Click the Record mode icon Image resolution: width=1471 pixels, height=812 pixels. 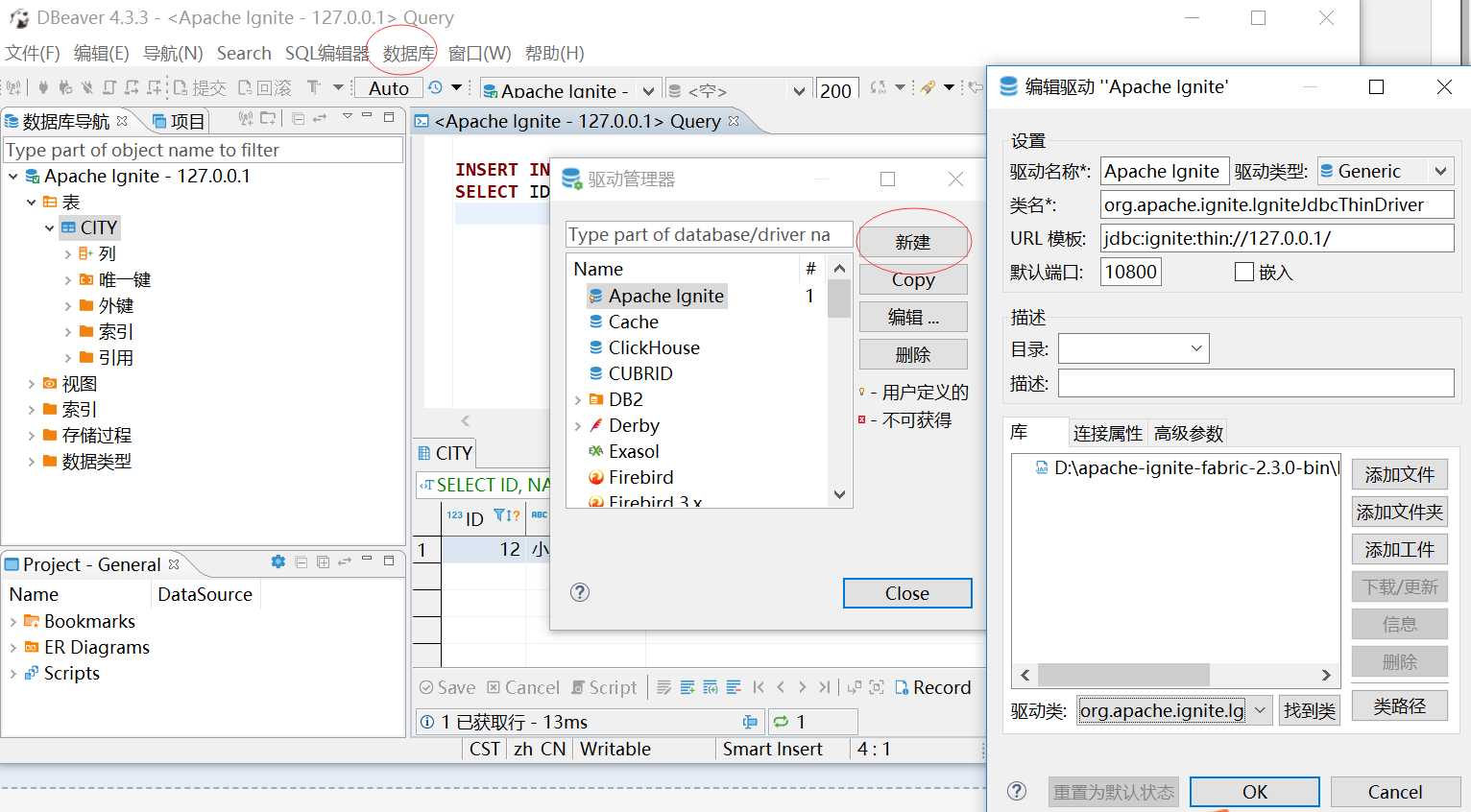click(x=902, y=687)
